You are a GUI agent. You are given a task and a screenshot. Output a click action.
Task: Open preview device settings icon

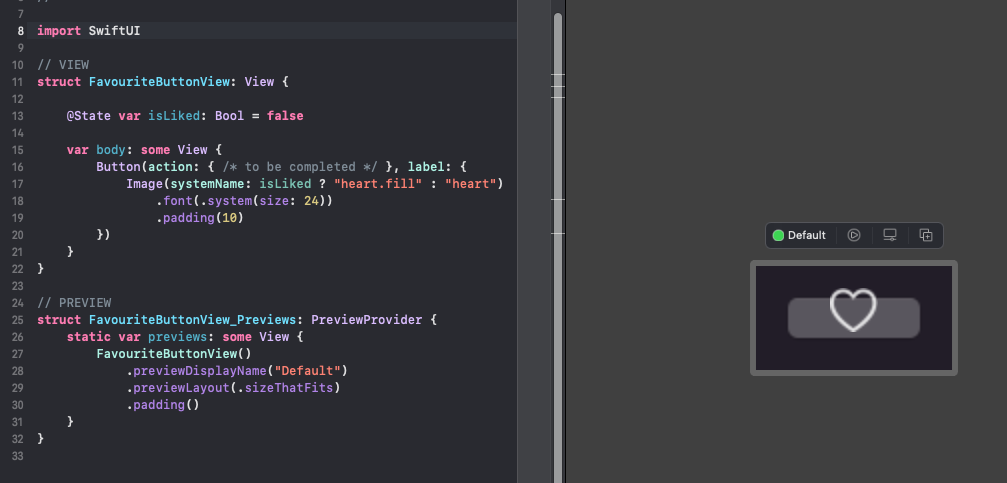click(x=889, y=235)
